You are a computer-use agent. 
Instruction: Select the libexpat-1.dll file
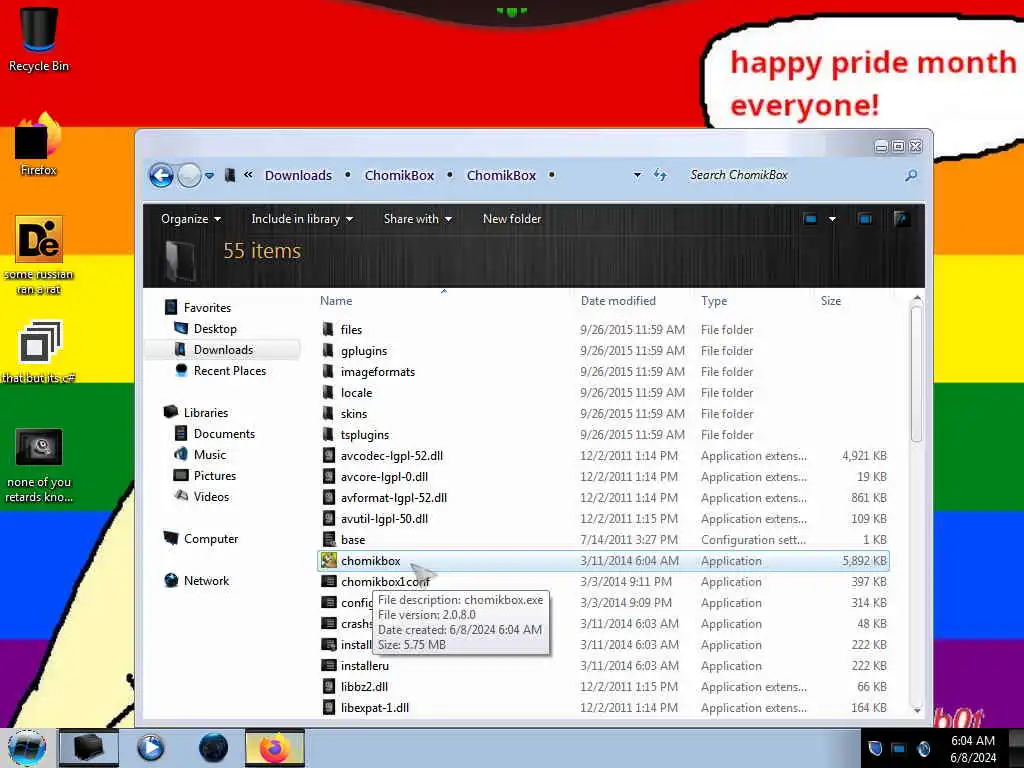pos(375,707)
